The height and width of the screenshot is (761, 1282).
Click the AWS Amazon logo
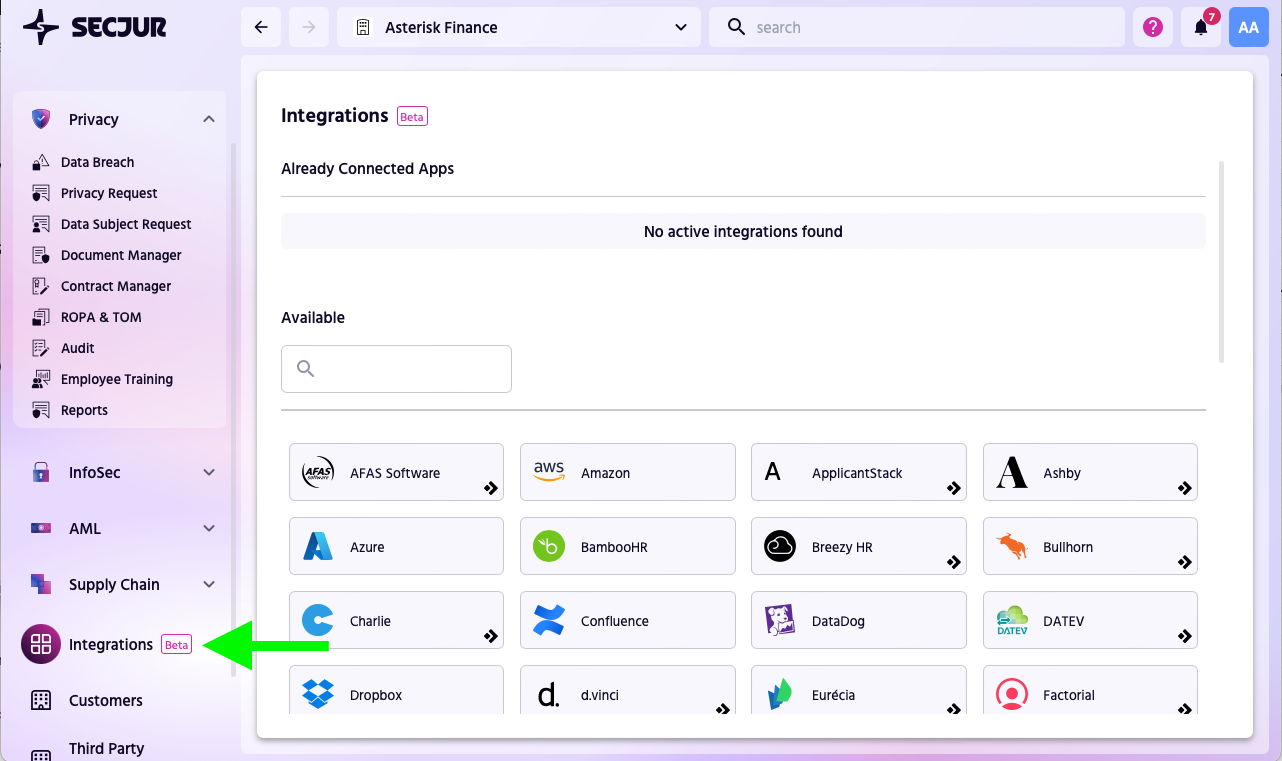[x=549, y=472]
